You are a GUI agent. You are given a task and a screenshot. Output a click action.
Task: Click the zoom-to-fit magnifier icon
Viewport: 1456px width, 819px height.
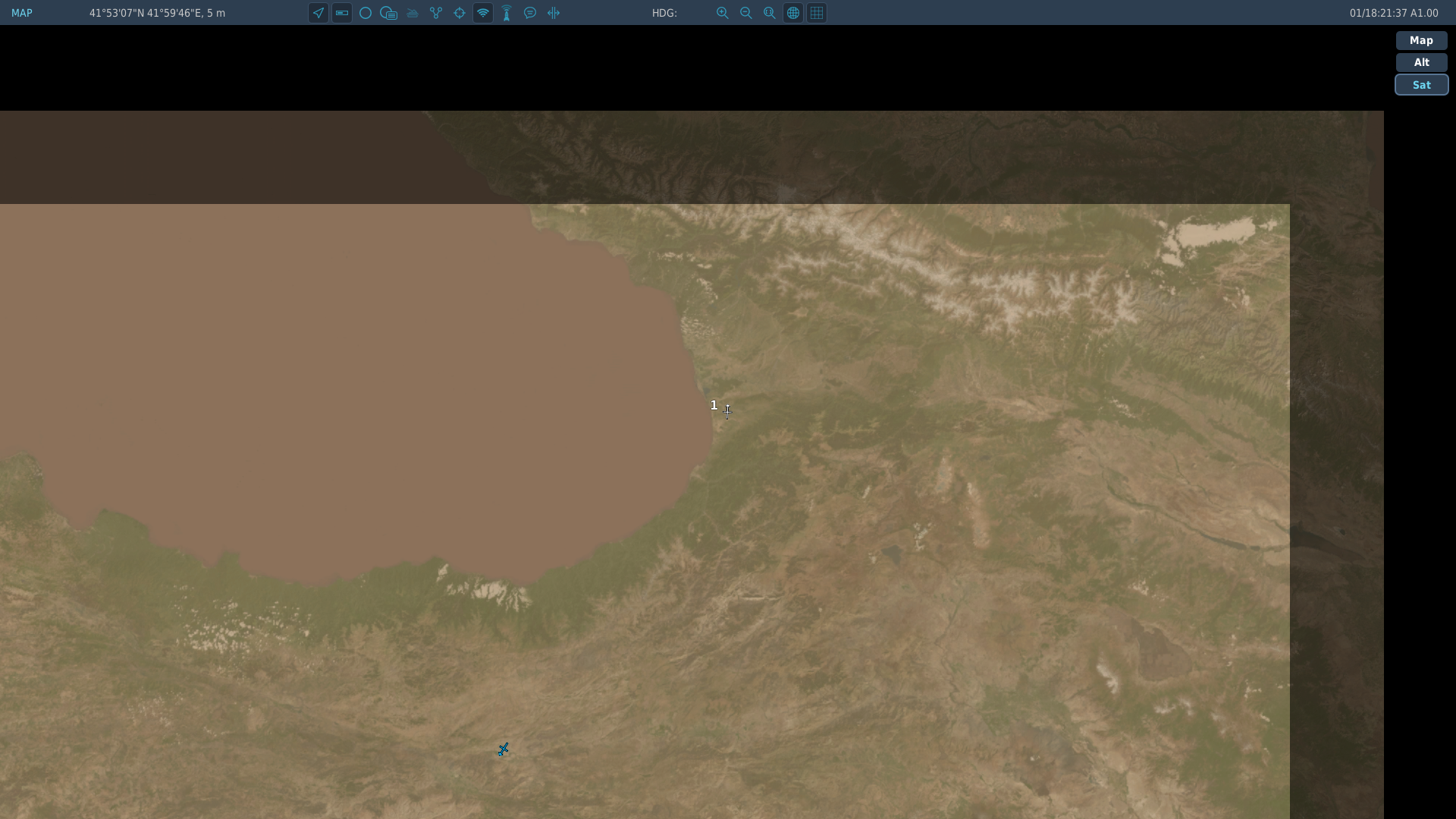[770, 13]
